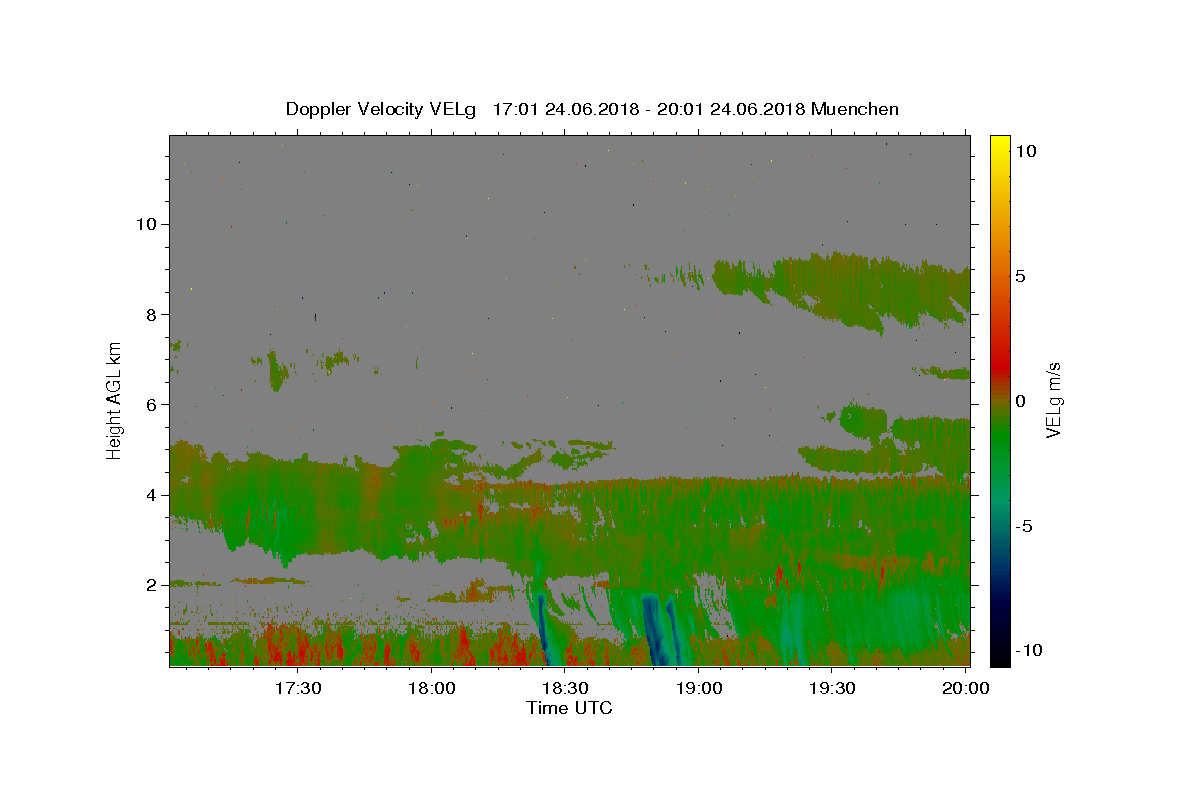
Task: Click the colorbar value 10 label
Action: point(1025,150)
